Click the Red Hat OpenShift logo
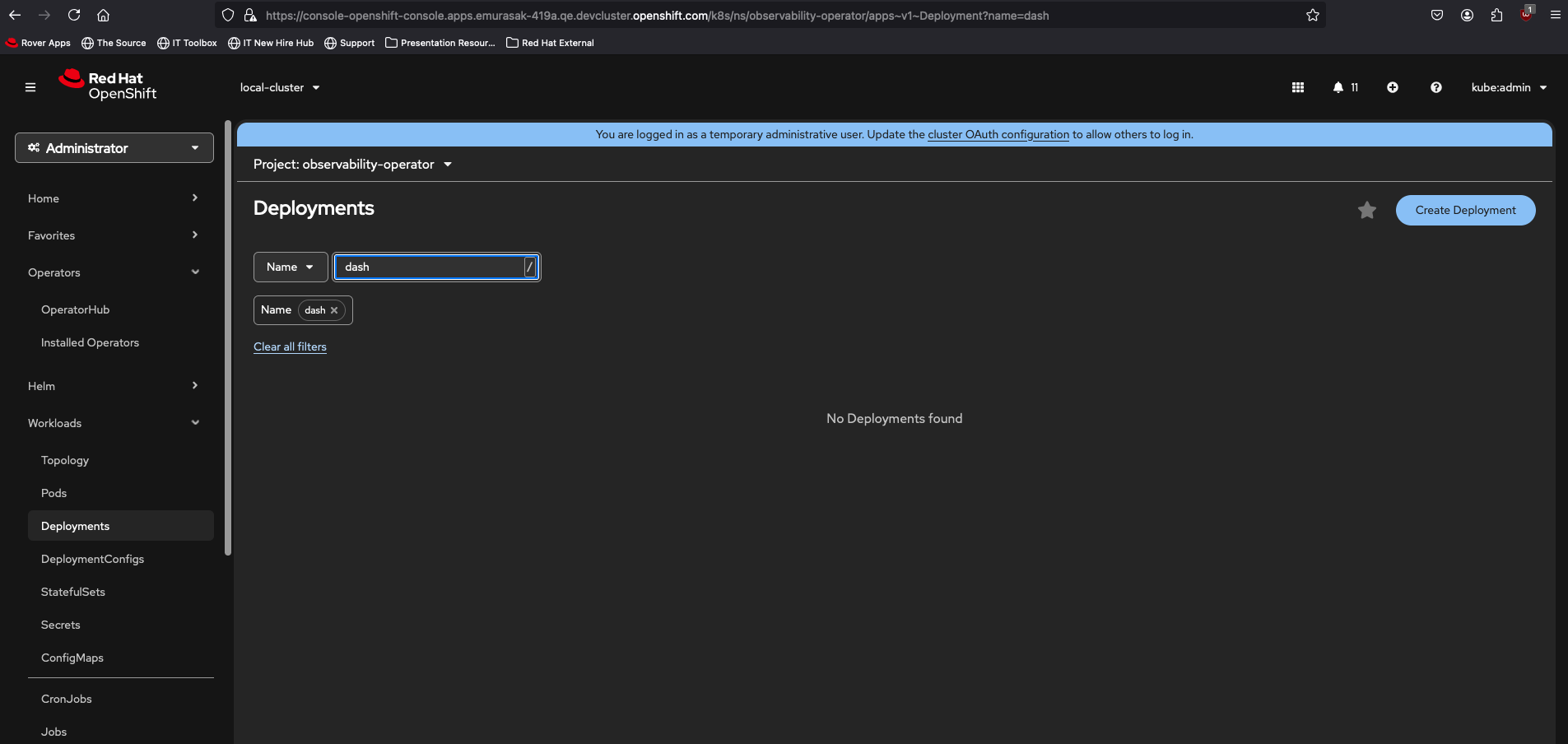This screenshot has width=1568, height=744. pyautogui.click(x=108, y=86)
